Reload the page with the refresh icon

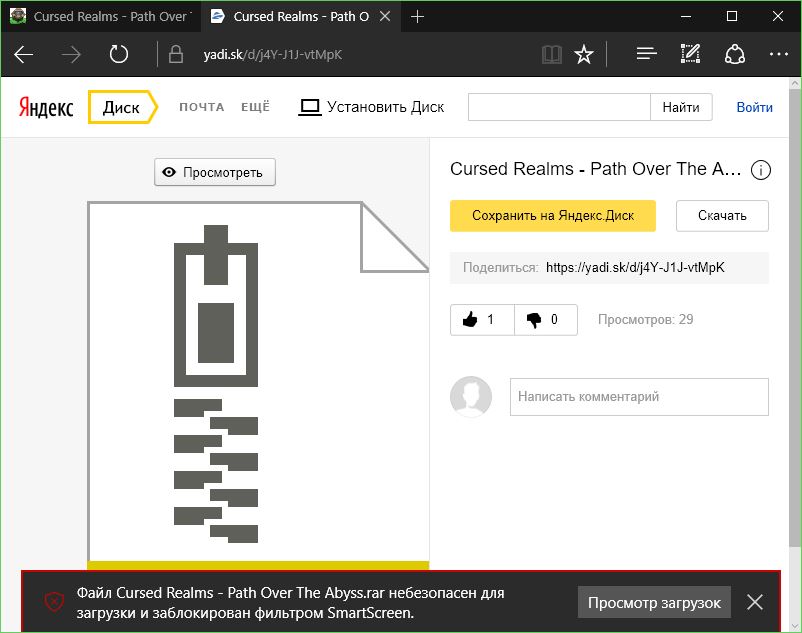[119, 54]
